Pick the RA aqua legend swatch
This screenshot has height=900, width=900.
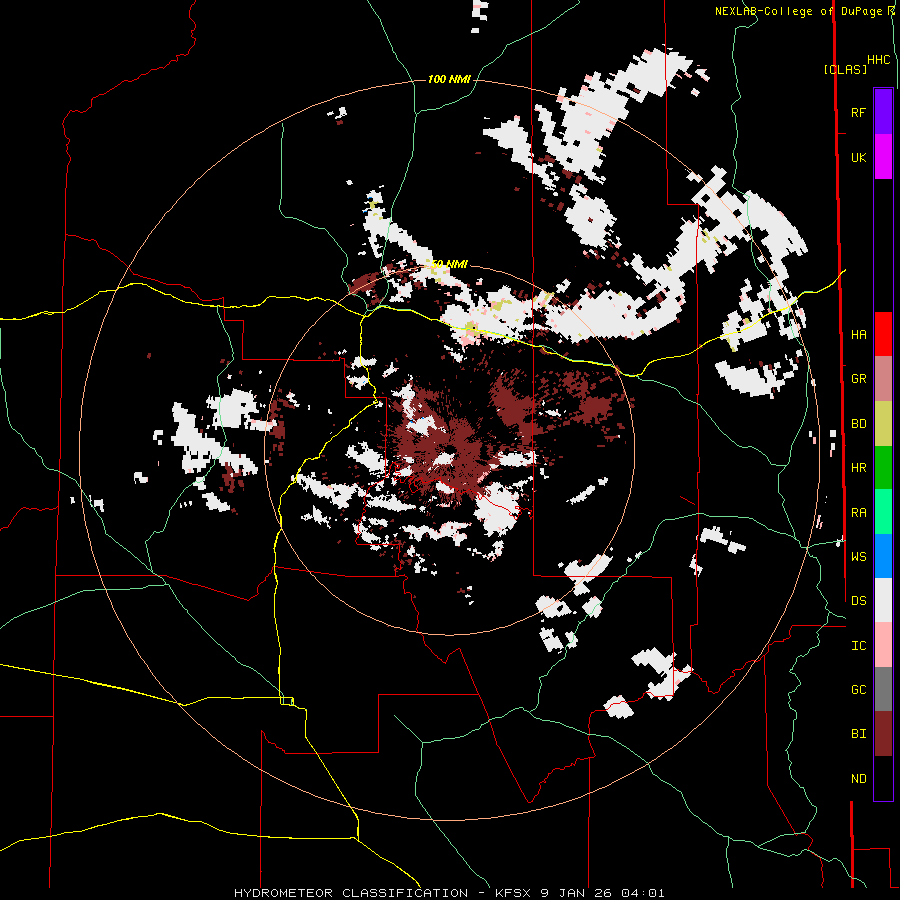(x=883, y=512)
